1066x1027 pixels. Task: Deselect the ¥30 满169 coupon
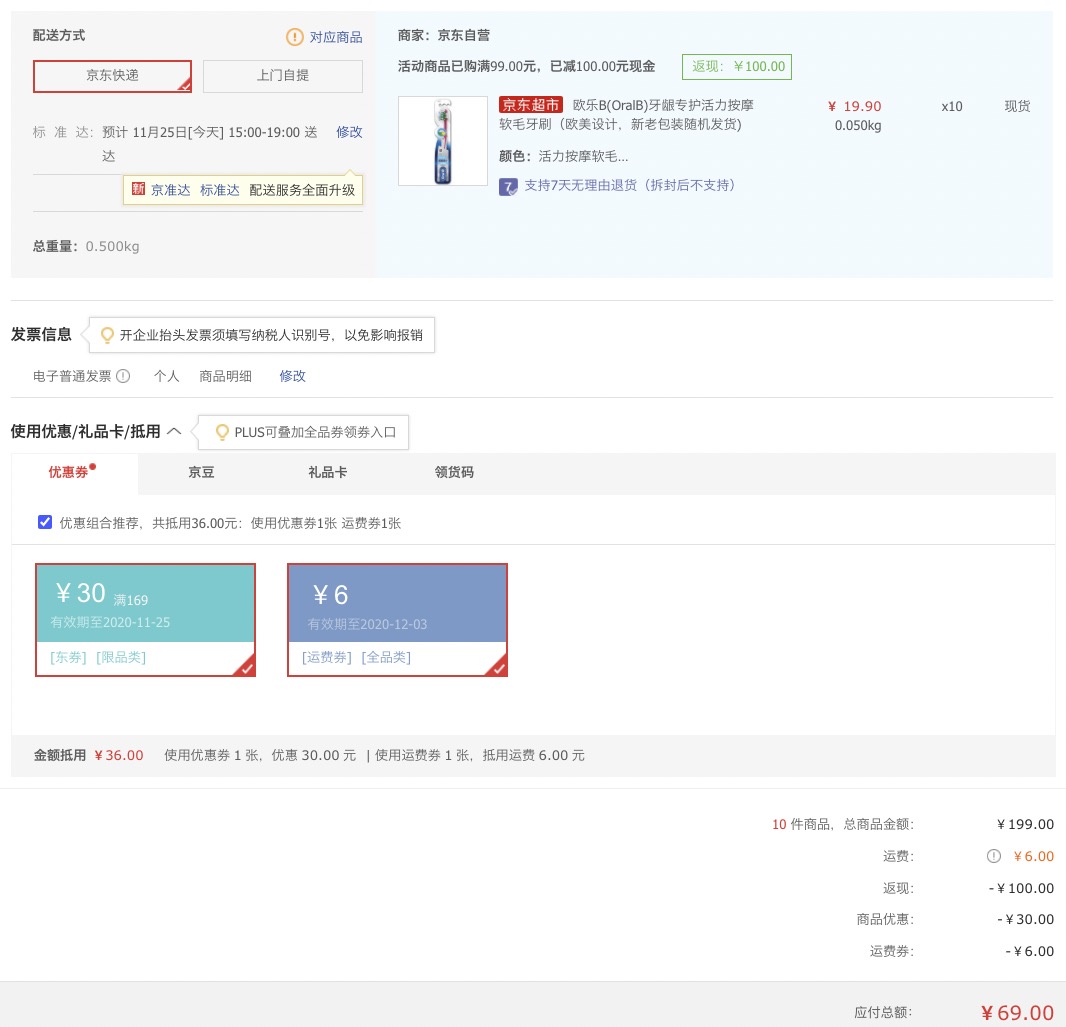click(x=145, y=620)
